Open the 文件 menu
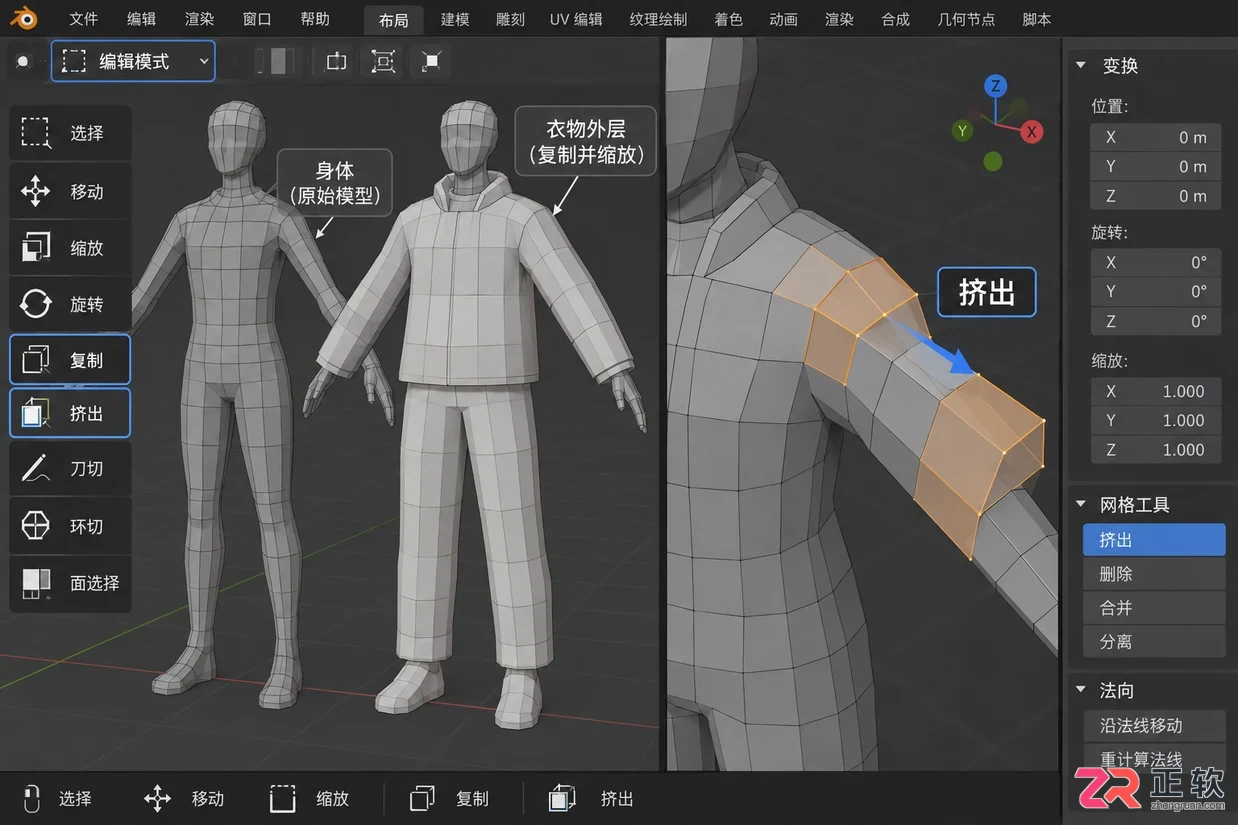The height and width of the screenshot is (825, 1238). click(84, 19)
